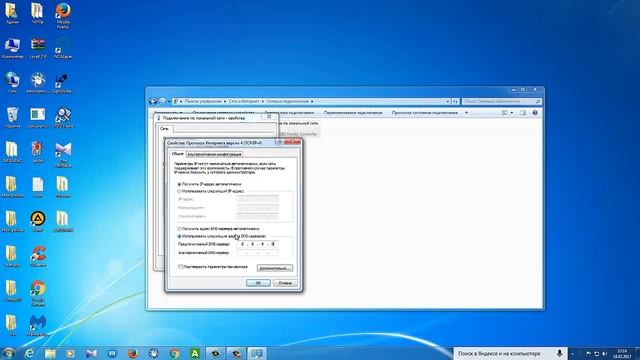Click the Network Connections search box
Image resolution: width=640 pixels, height=360 pixels.
click(502, 101)
